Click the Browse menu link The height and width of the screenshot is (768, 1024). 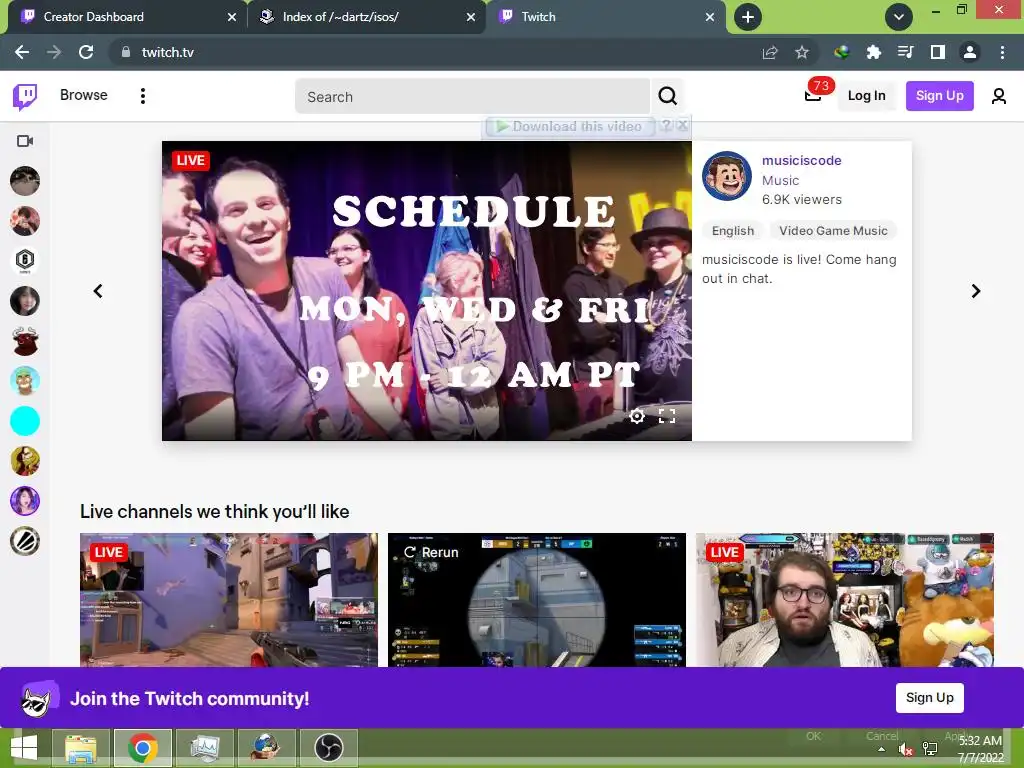[x=84, y=95]
